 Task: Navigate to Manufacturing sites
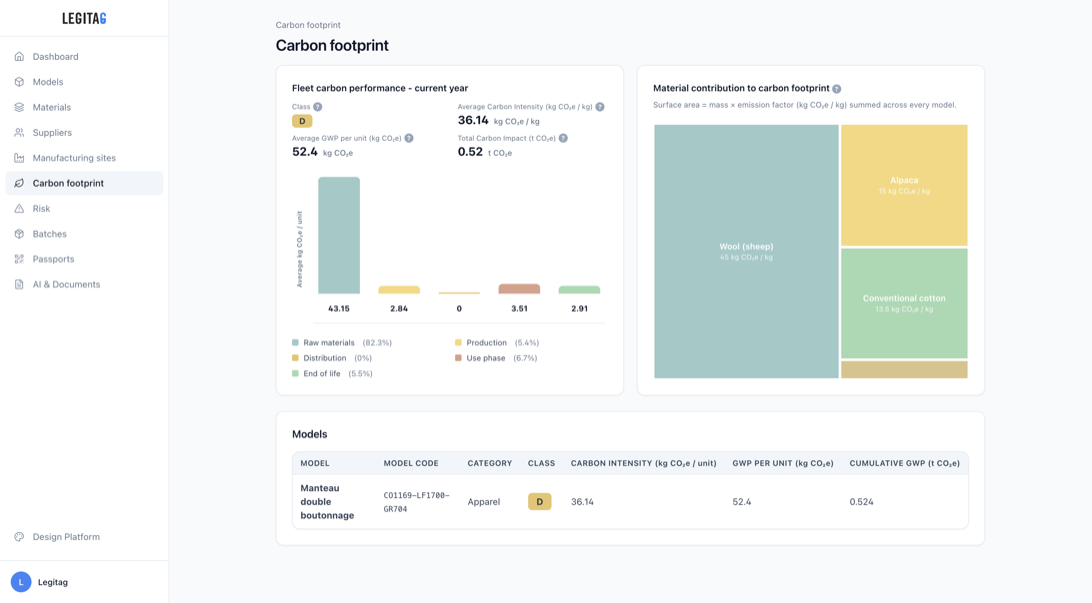(x=84, y=158)
